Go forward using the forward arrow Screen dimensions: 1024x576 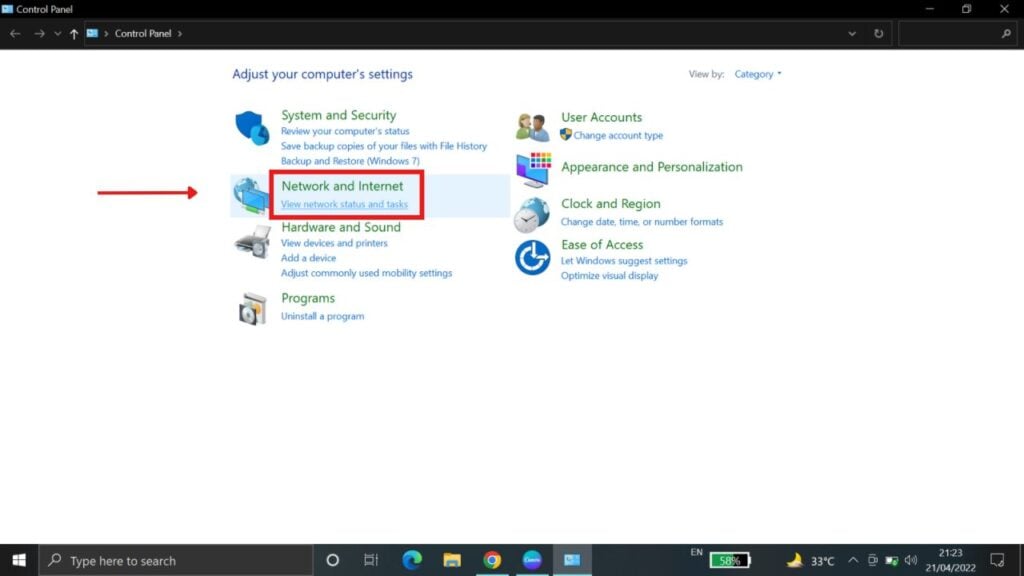click(x=39, y=33)
